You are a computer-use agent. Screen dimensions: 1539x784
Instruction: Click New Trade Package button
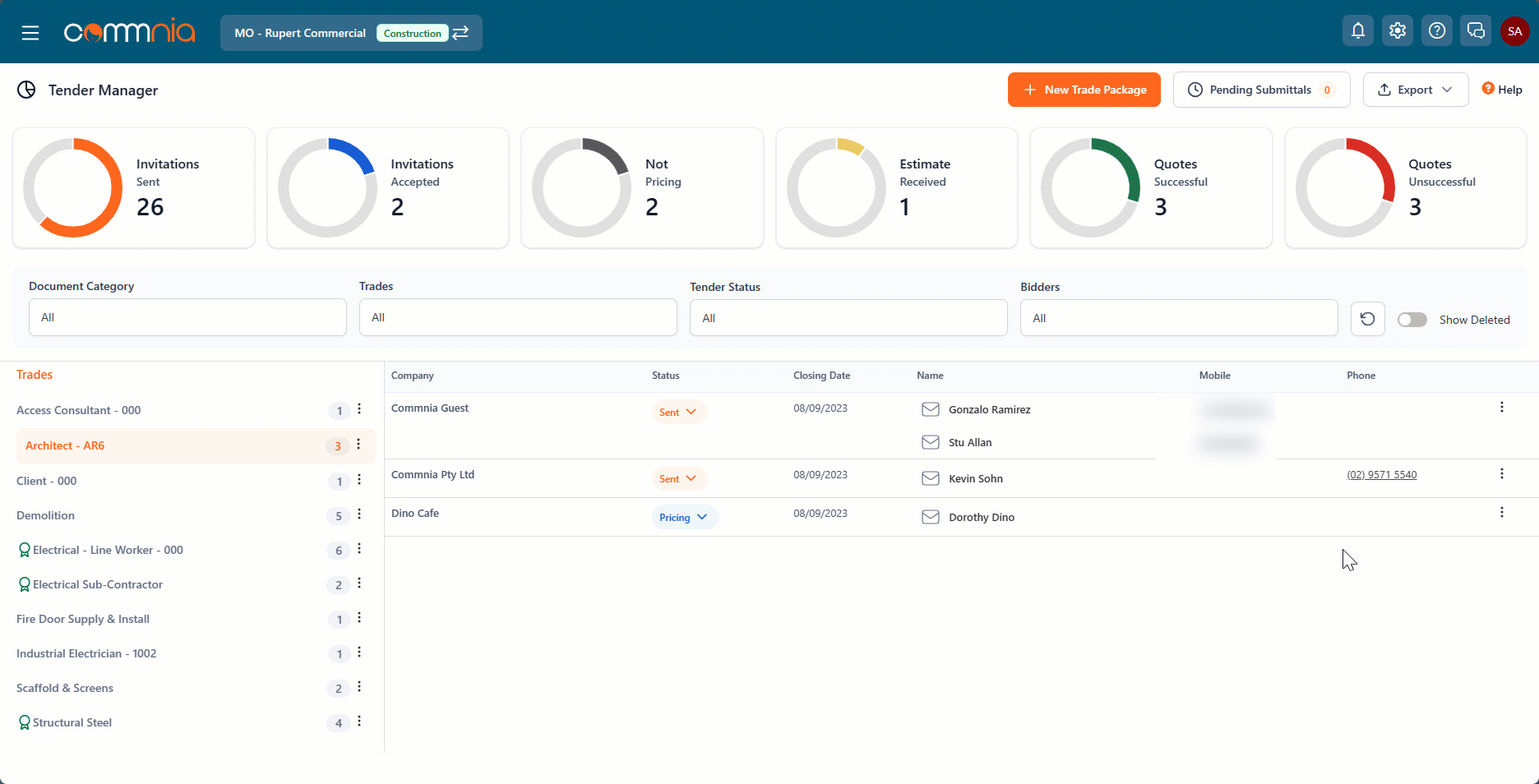(1084, 90)
